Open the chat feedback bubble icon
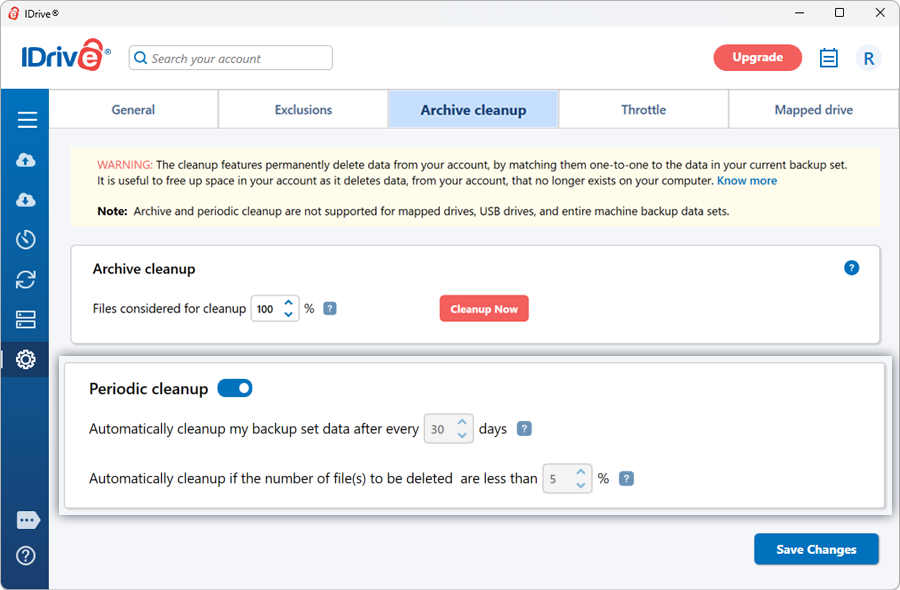This screenshot has height=590, width=900. (x=28, y=520)
